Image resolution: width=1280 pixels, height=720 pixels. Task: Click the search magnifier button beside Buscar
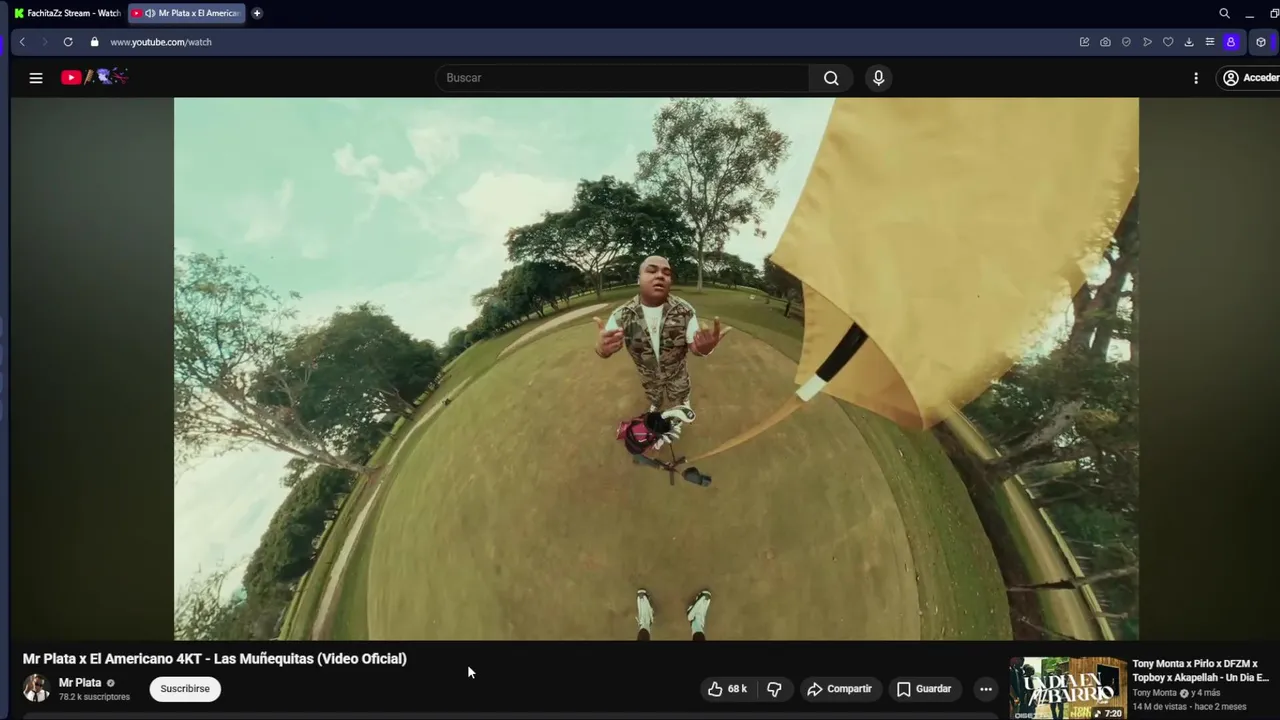pyautogui.click(x=831, y=78)
